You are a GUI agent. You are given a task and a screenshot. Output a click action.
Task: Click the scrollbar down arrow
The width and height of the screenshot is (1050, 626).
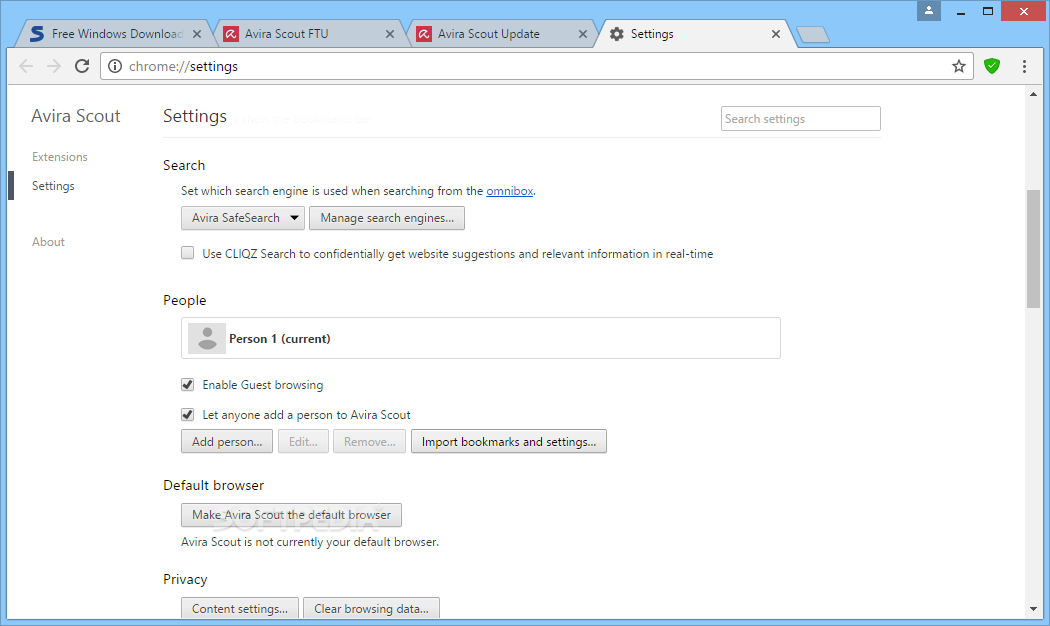coord(1033,609)
